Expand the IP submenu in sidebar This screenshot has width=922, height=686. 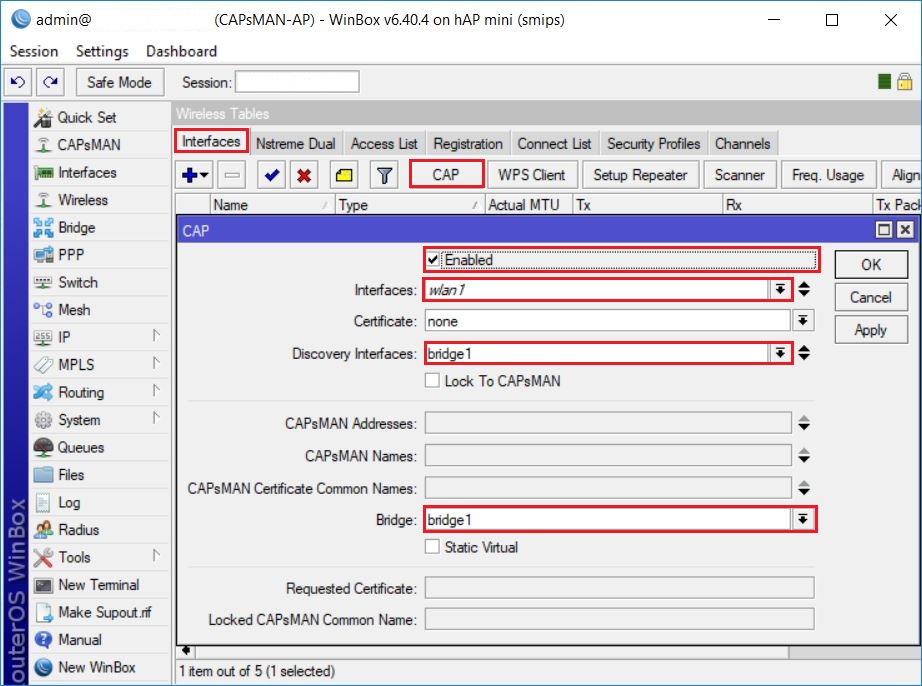coord(156,336)
